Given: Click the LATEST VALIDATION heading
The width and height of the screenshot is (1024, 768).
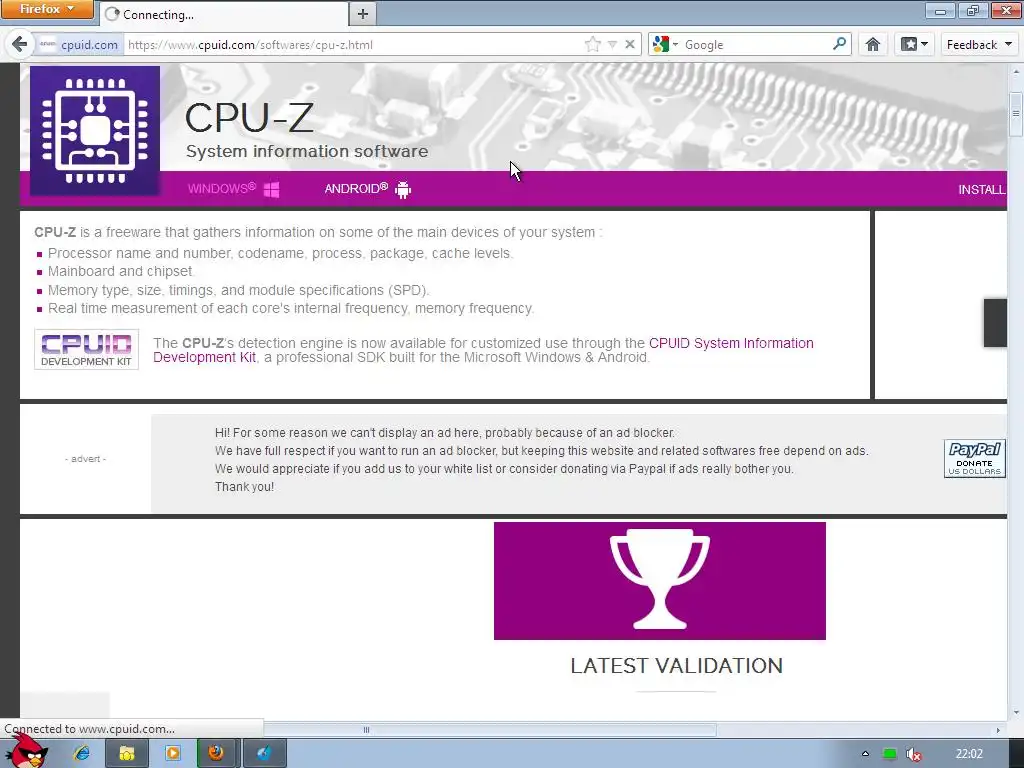Looking at the screenshot, I should [x=677, y=665].
